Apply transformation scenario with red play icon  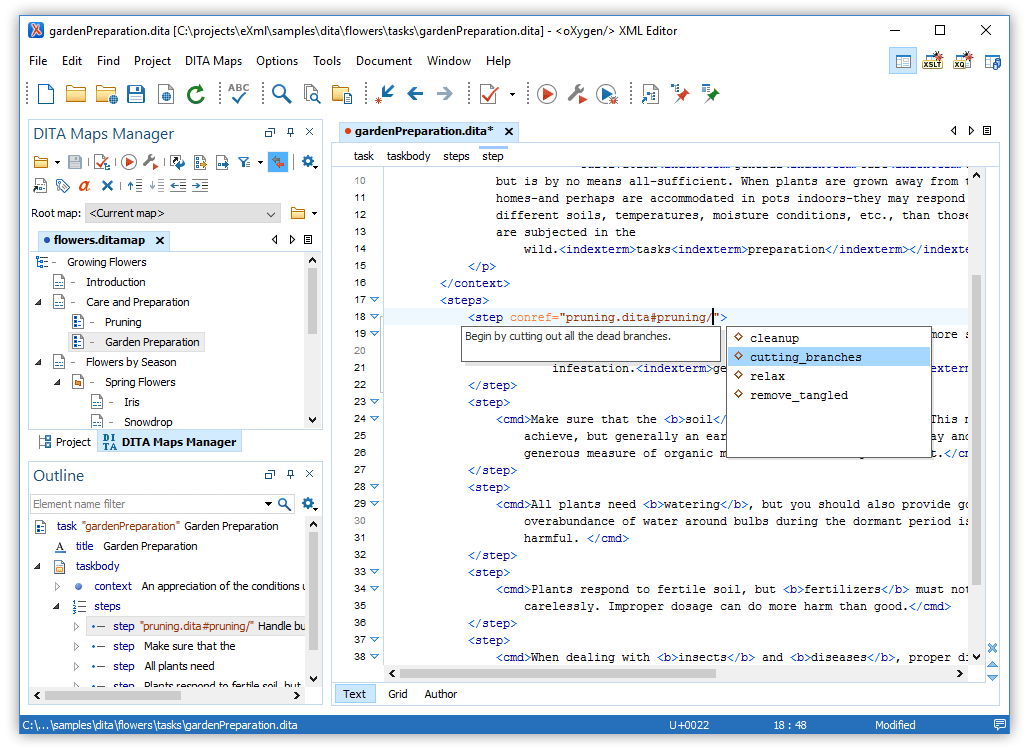click(x=547, y=94)
